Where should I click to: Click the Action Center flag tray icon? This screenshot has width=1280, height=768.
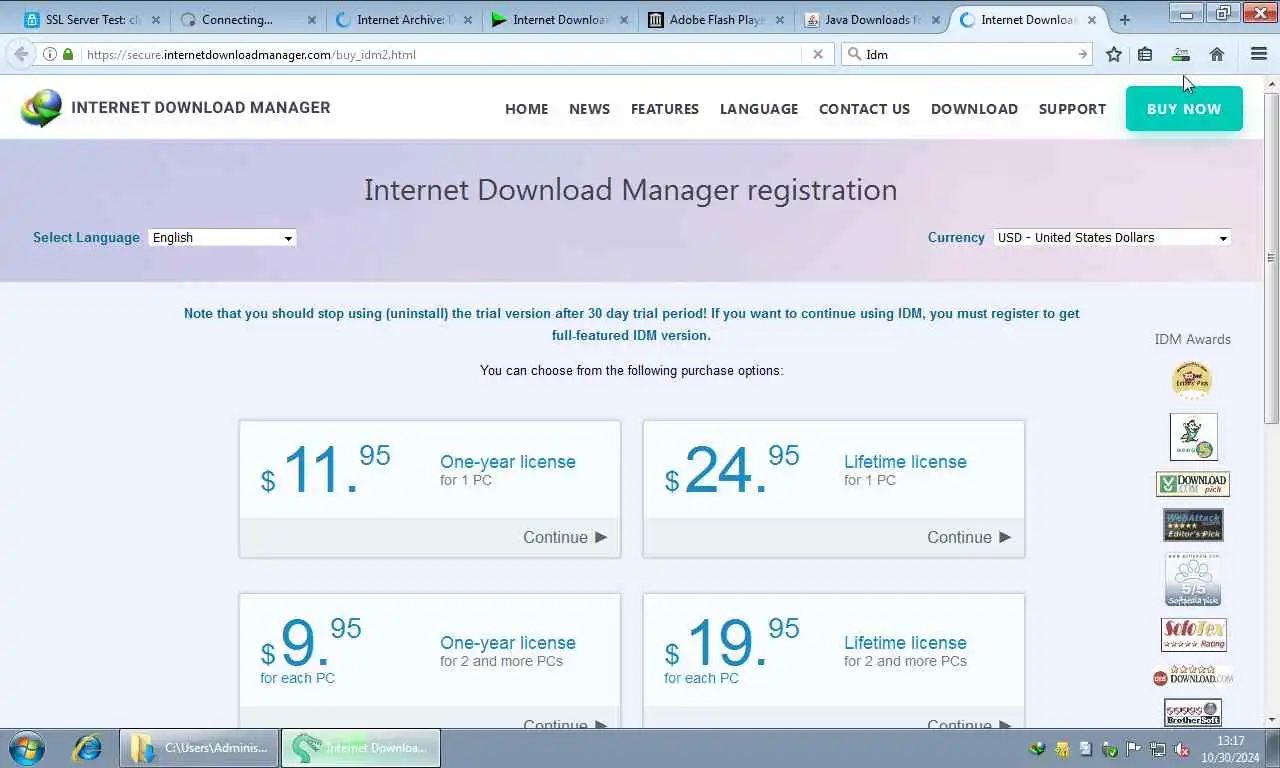(x=1134, y=748)
